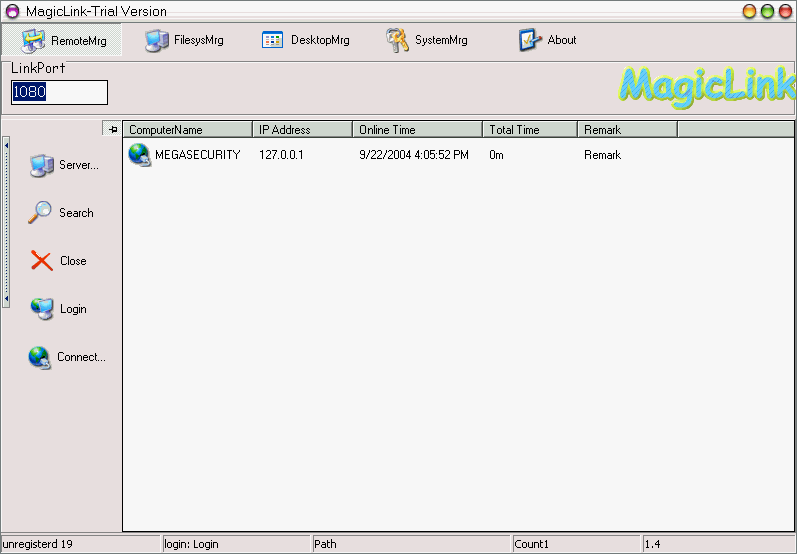Switch to the FilesysMrg tab
The width and height of the screenshot is (797, 554).
point(184,40)
